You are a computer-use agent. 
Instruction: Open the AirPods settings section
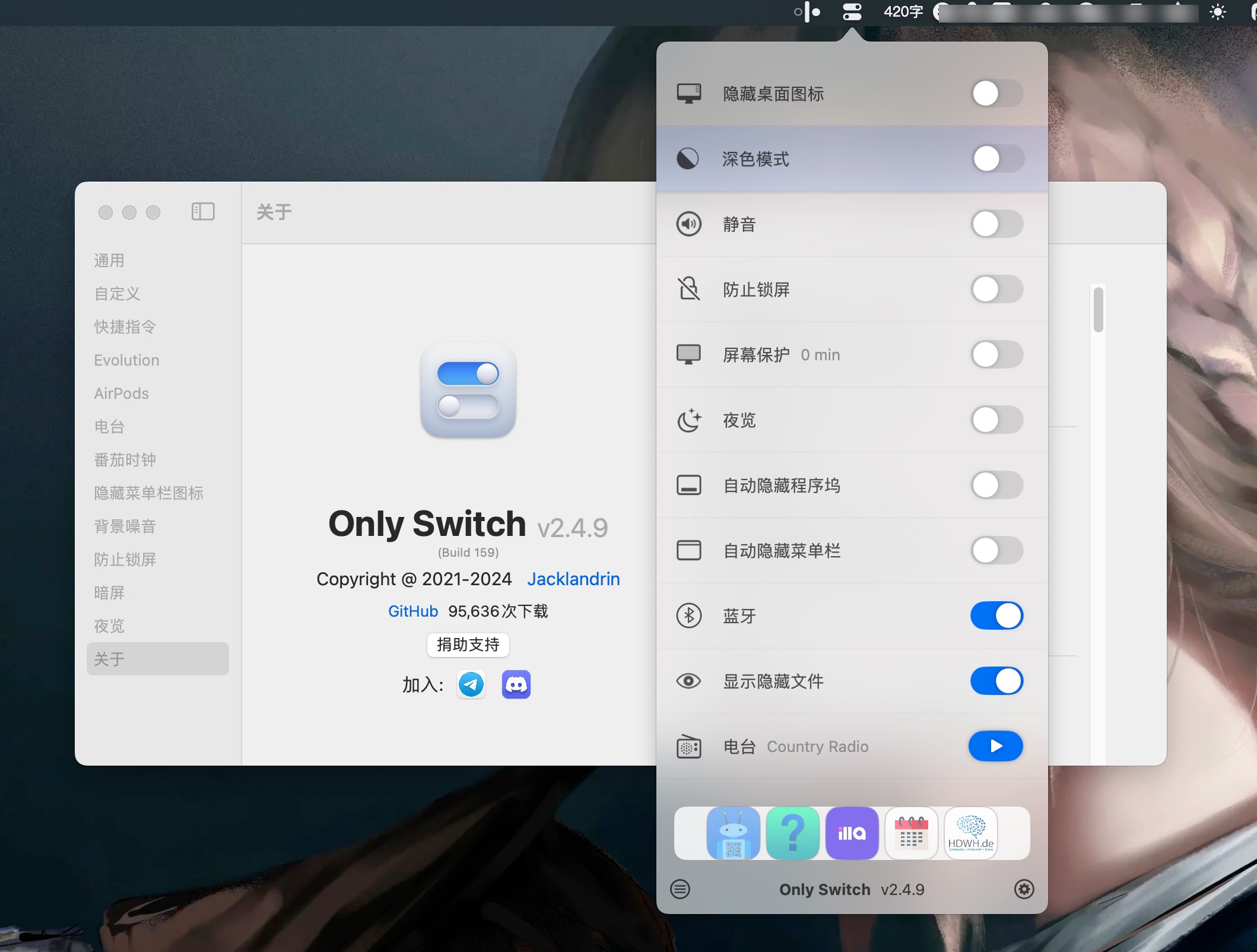pos(121,394)
